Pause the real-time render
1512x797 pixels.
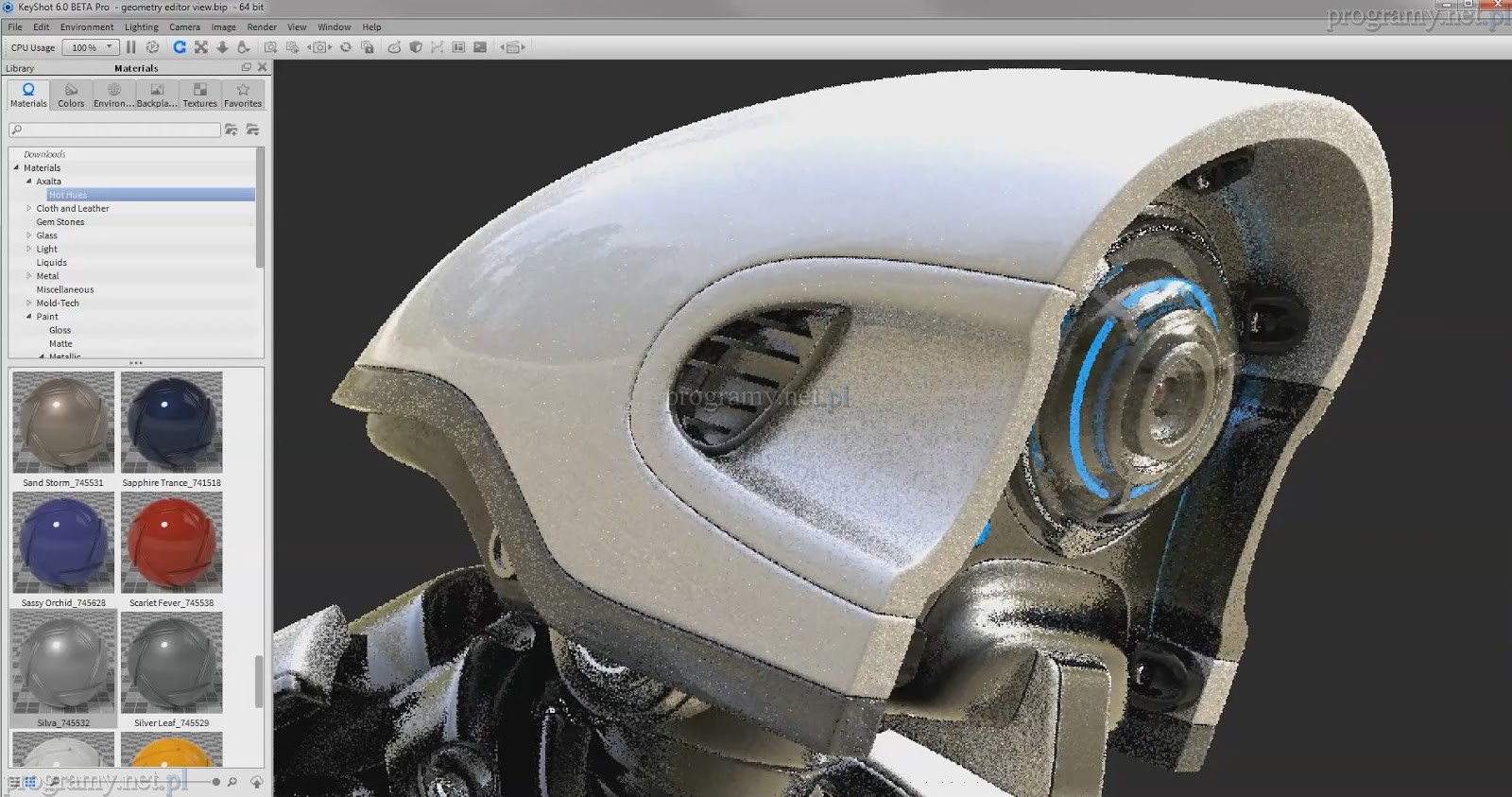coord(131,47)
